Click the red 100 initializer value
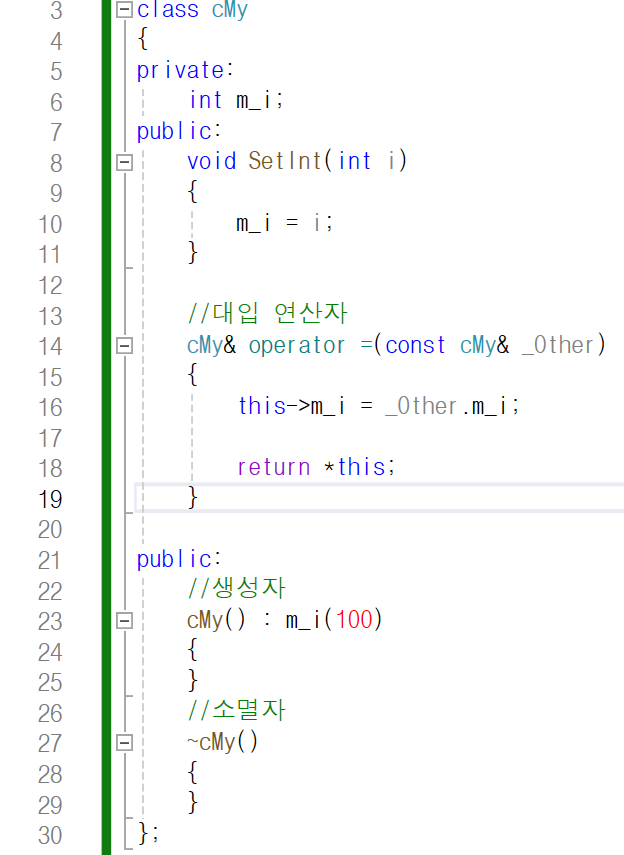This screenshot has height=855, width=624. click(354, 620)
